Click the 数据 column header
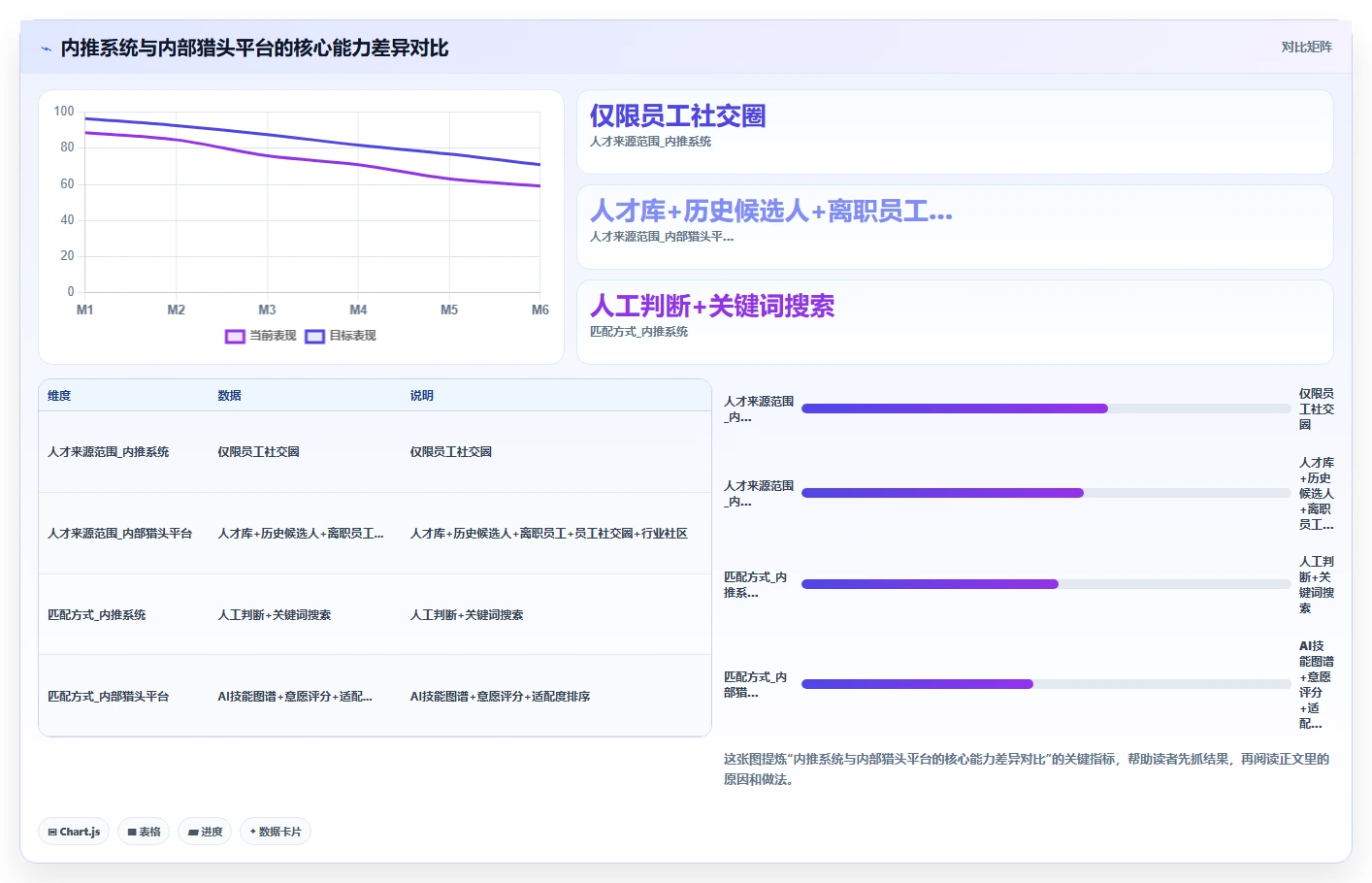This screenshot has width=1372, height=883. coord(229,396)
